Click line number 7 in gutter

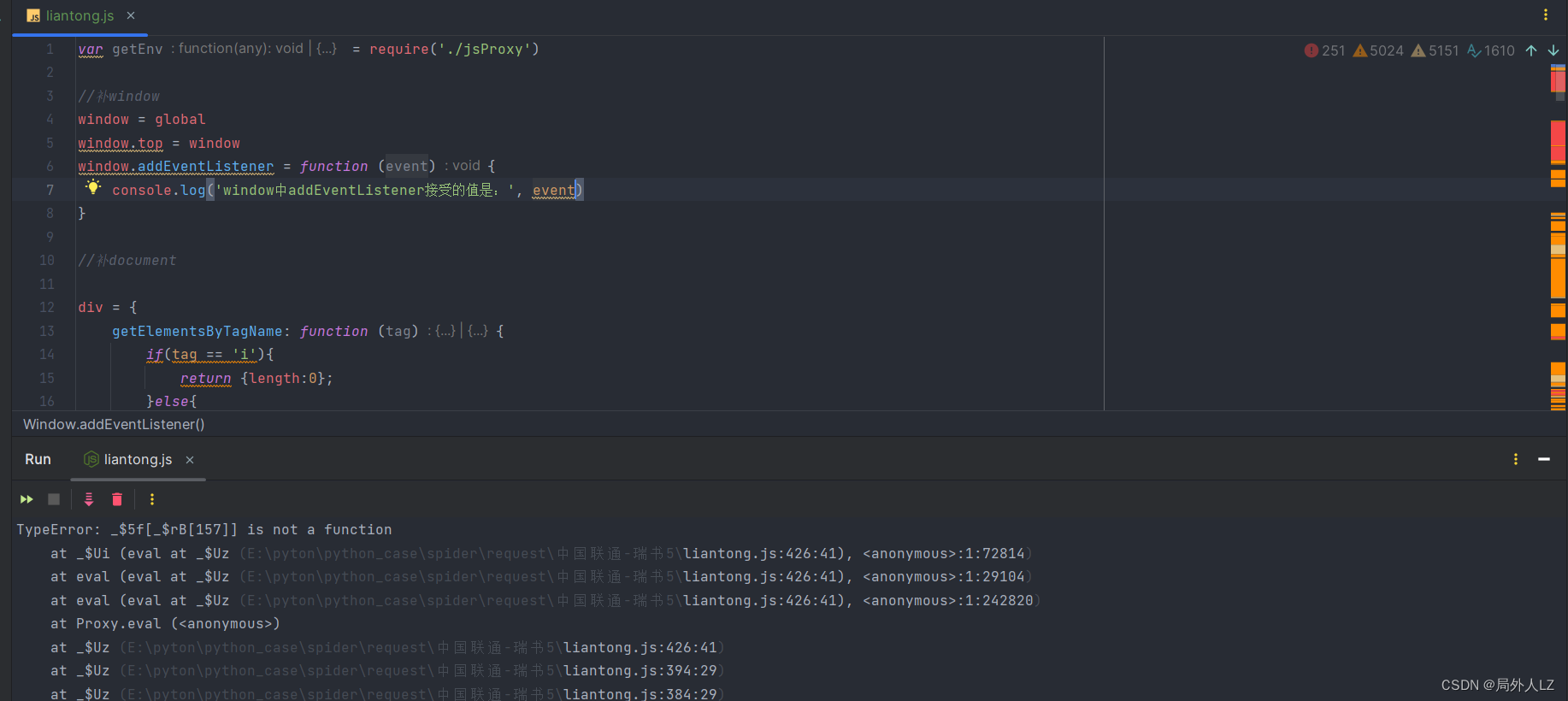pyautogui.click(x=50, y=190)
